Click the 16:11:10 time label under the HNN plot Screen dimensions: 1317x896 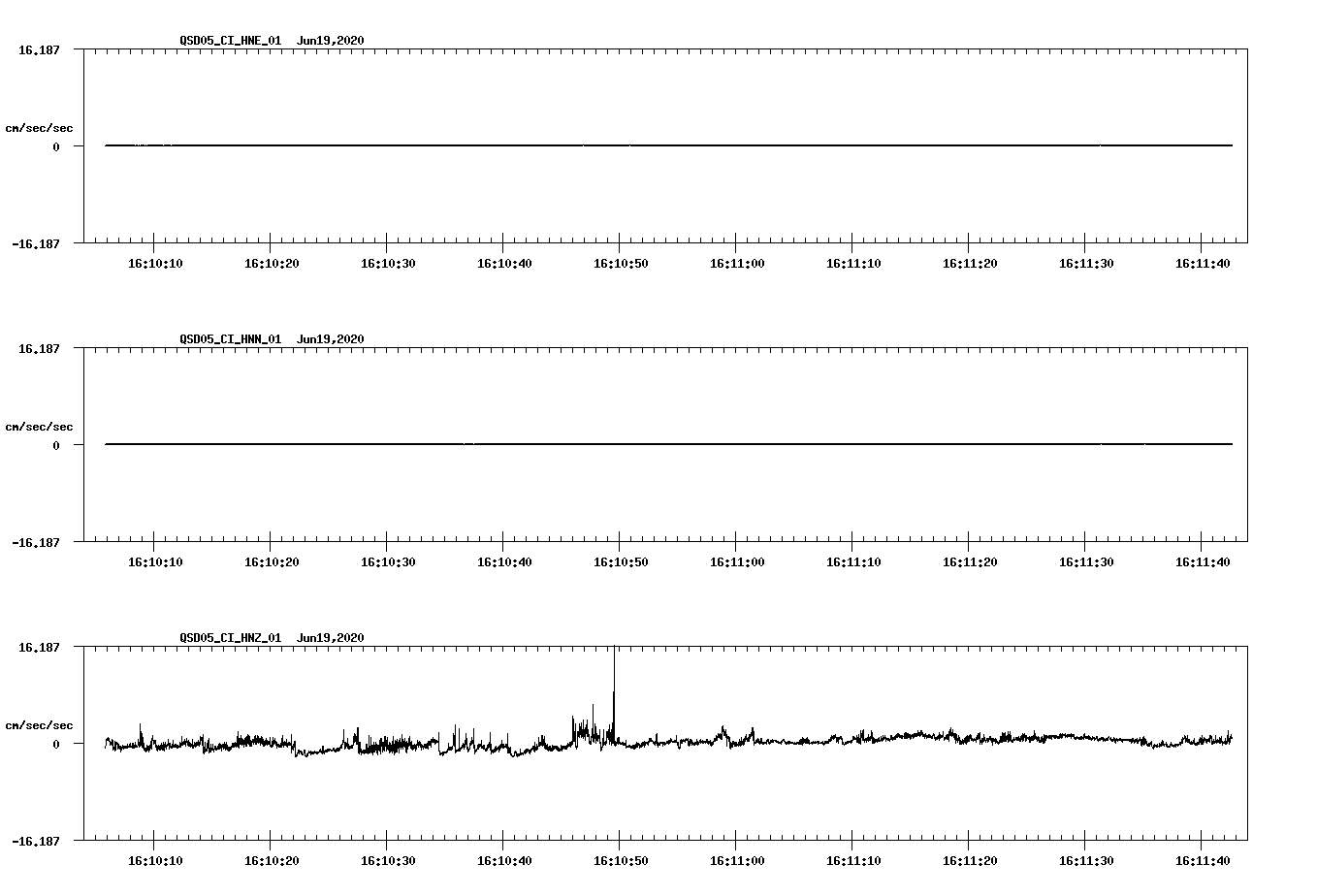point(853,562)
